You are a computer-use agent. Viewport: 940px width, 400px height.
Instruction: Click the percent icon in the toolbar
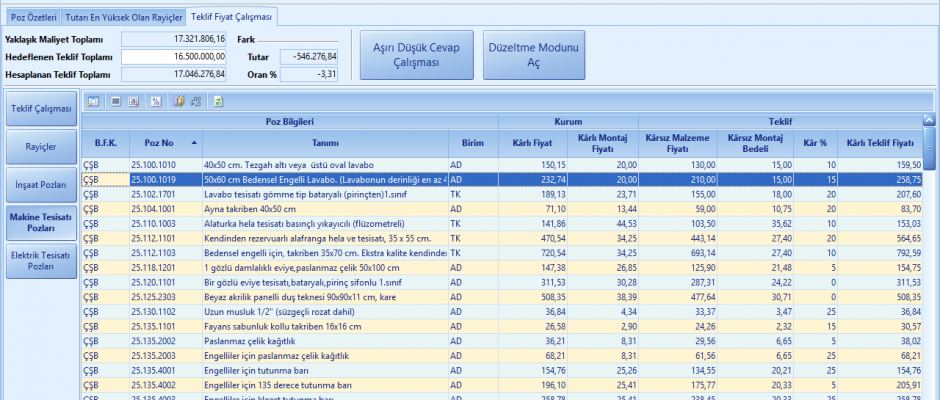tap(156, 101)
